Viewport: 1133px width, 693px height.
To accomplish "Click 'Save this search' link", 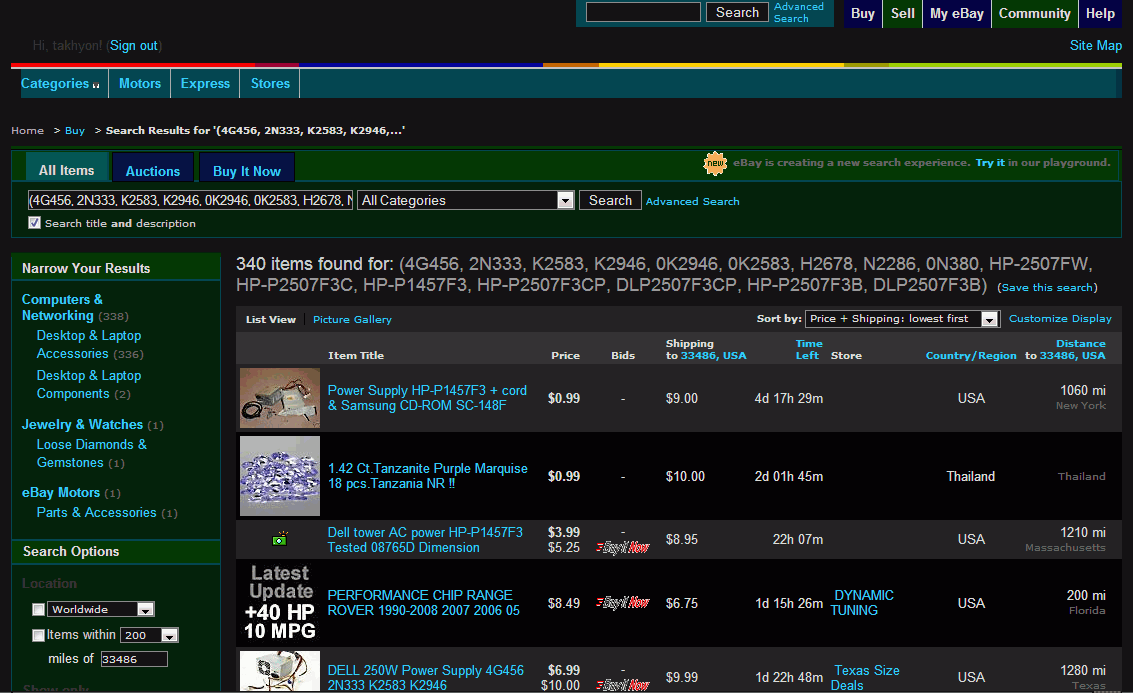I will (x=1047, y=288).
